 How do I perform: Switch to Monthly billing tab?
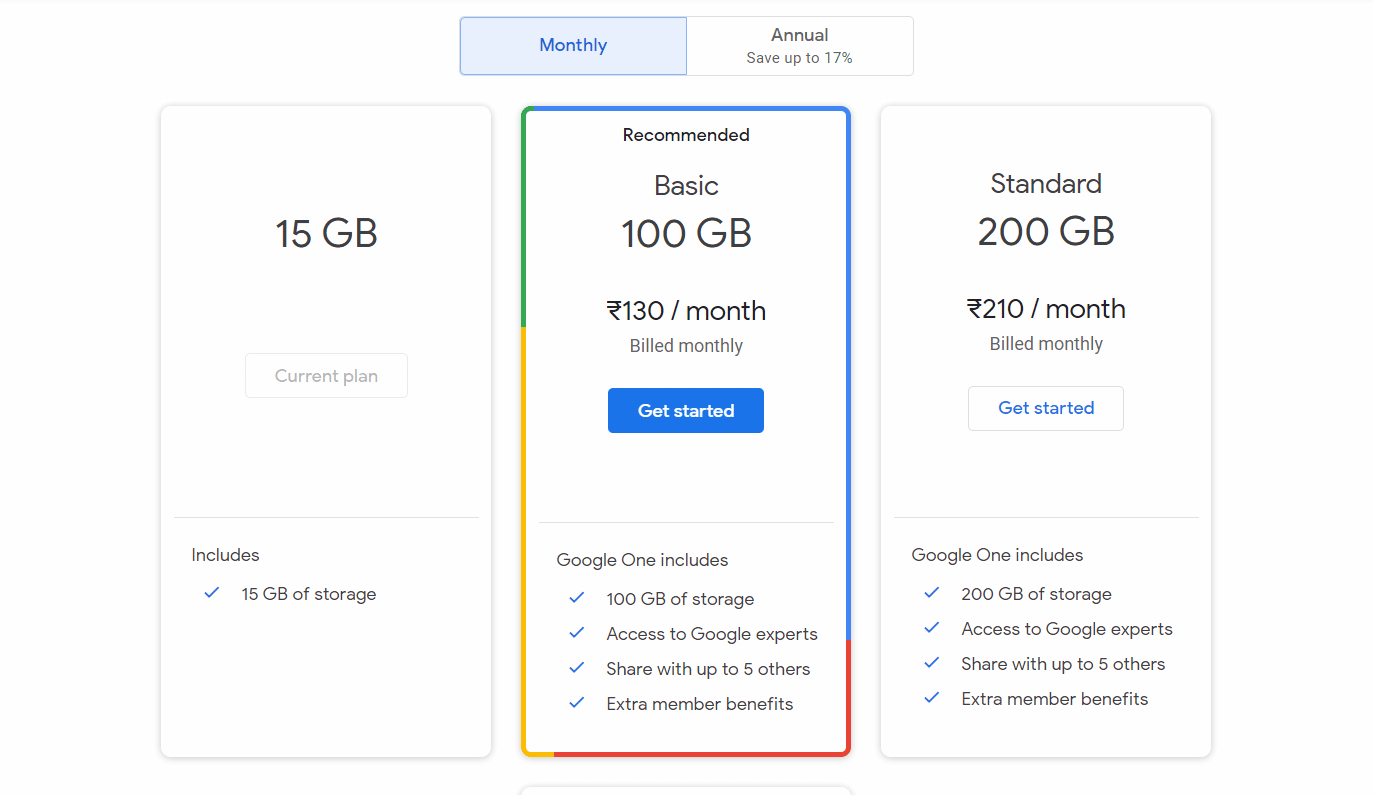click(x=573, y=46)
